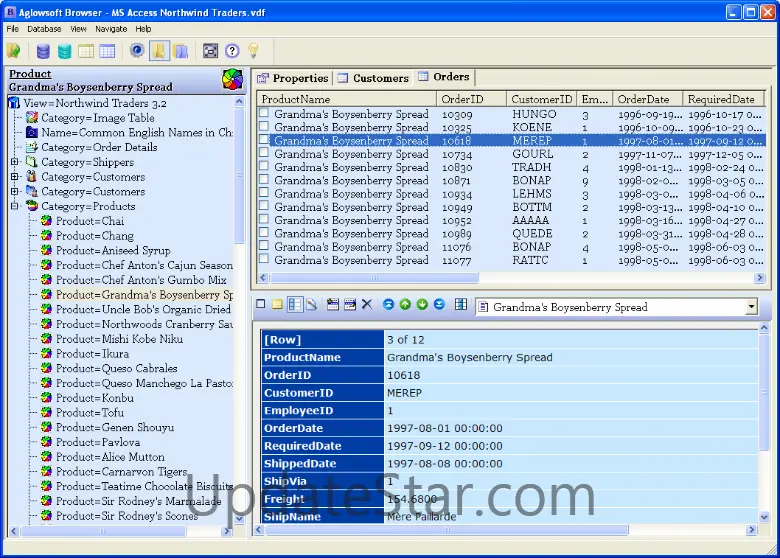Open the Grandma's Boysenberry Spread dropdown
The height and width of the screenshot is (558, 780).
pos(751,307)
